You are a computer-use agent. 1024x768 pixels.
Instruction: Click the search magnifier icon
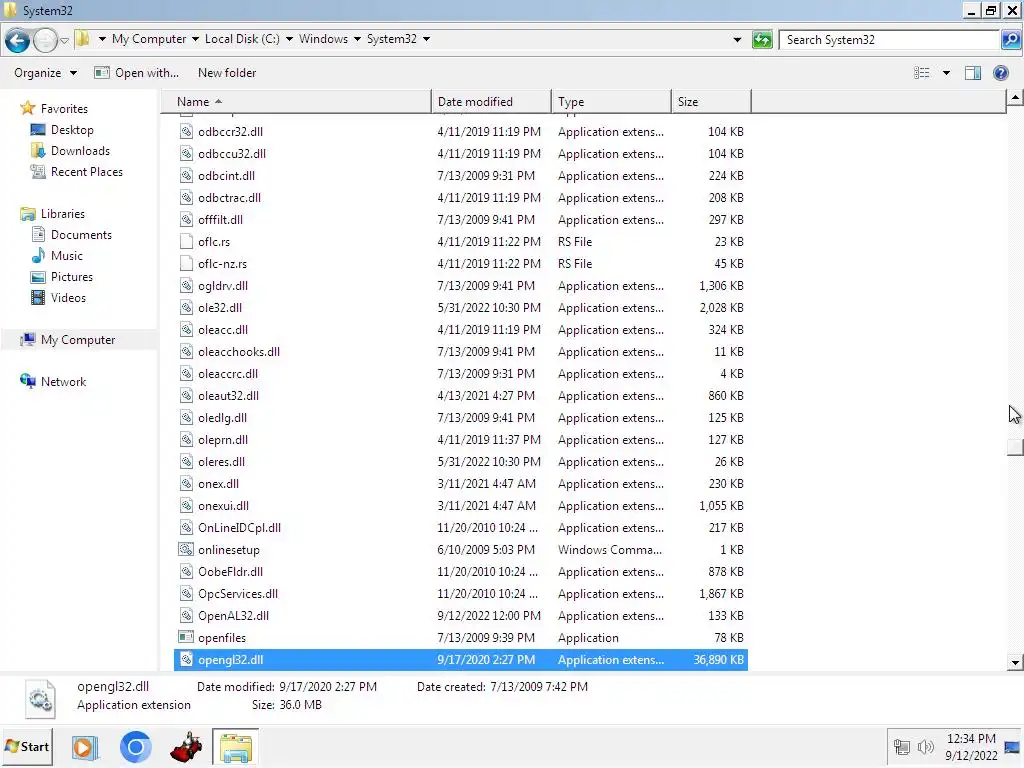[x=1010, y=40]
